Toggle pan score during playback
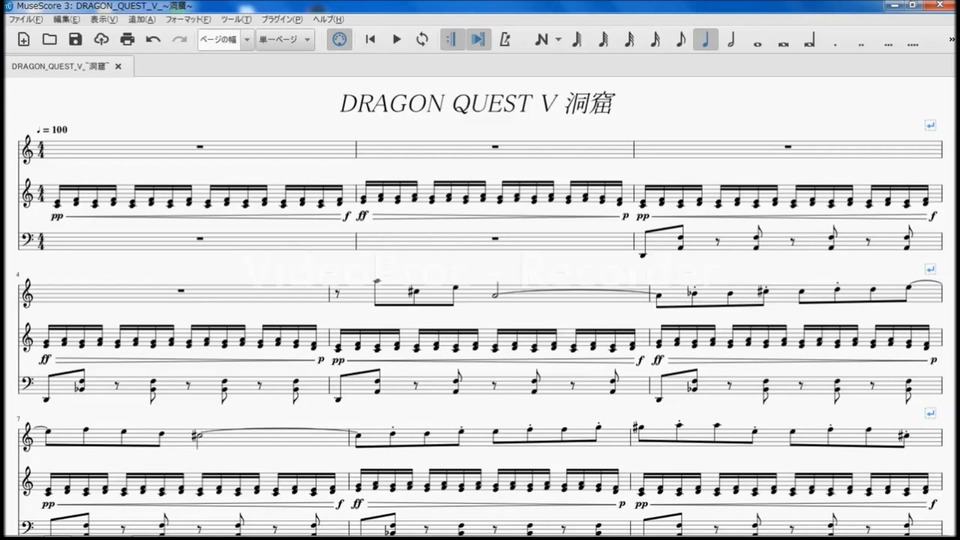960x540 pixels. [x=478, y=40]
